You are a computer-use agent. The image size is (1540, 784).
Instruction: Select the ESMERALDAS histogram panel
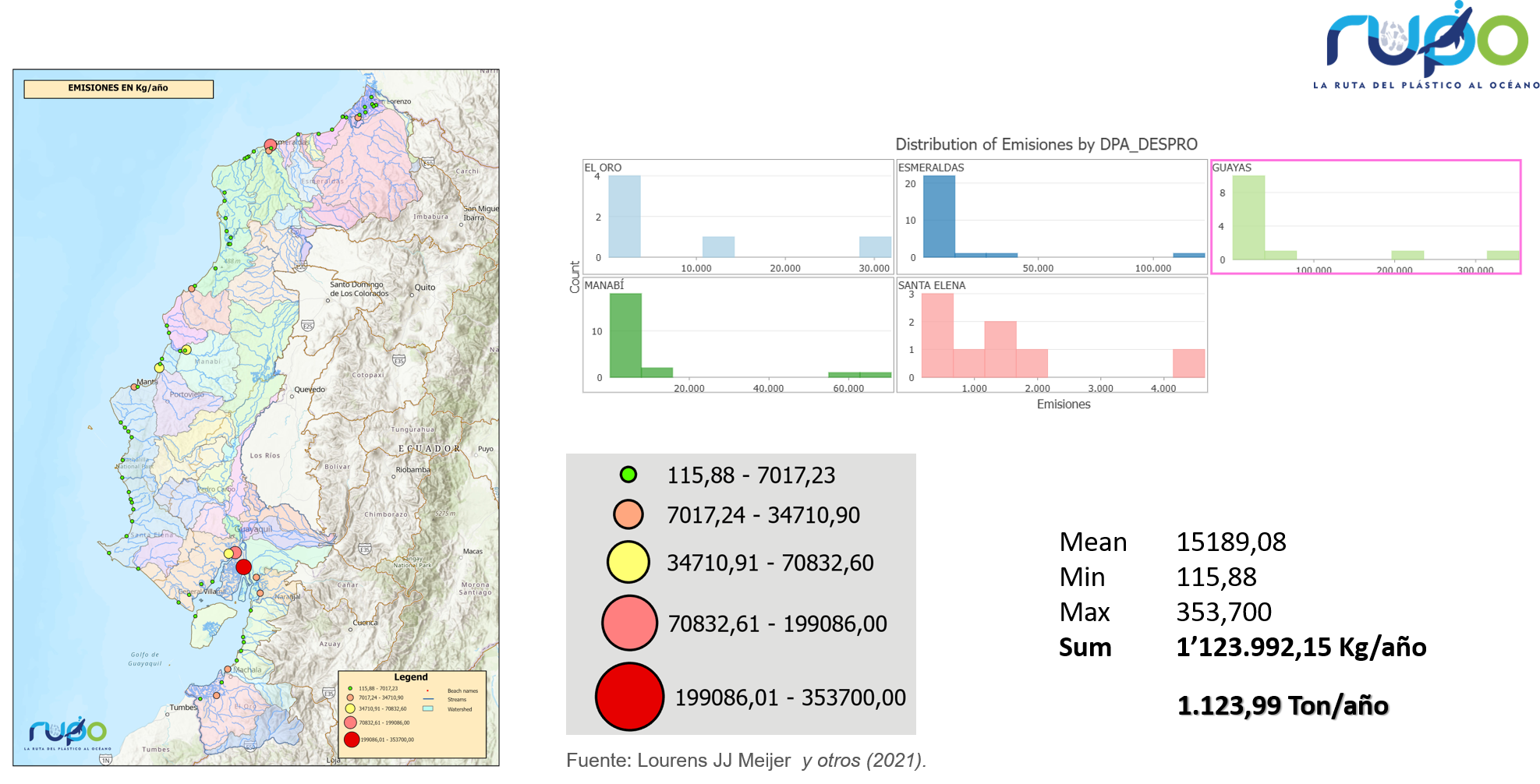(x=1052, y=217)
